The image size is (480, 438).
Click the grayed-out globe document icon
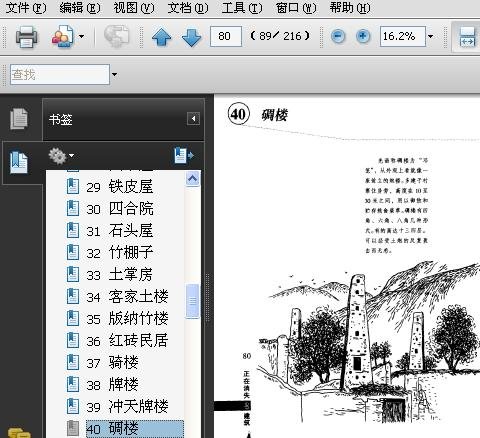click(x=116, y=36)
